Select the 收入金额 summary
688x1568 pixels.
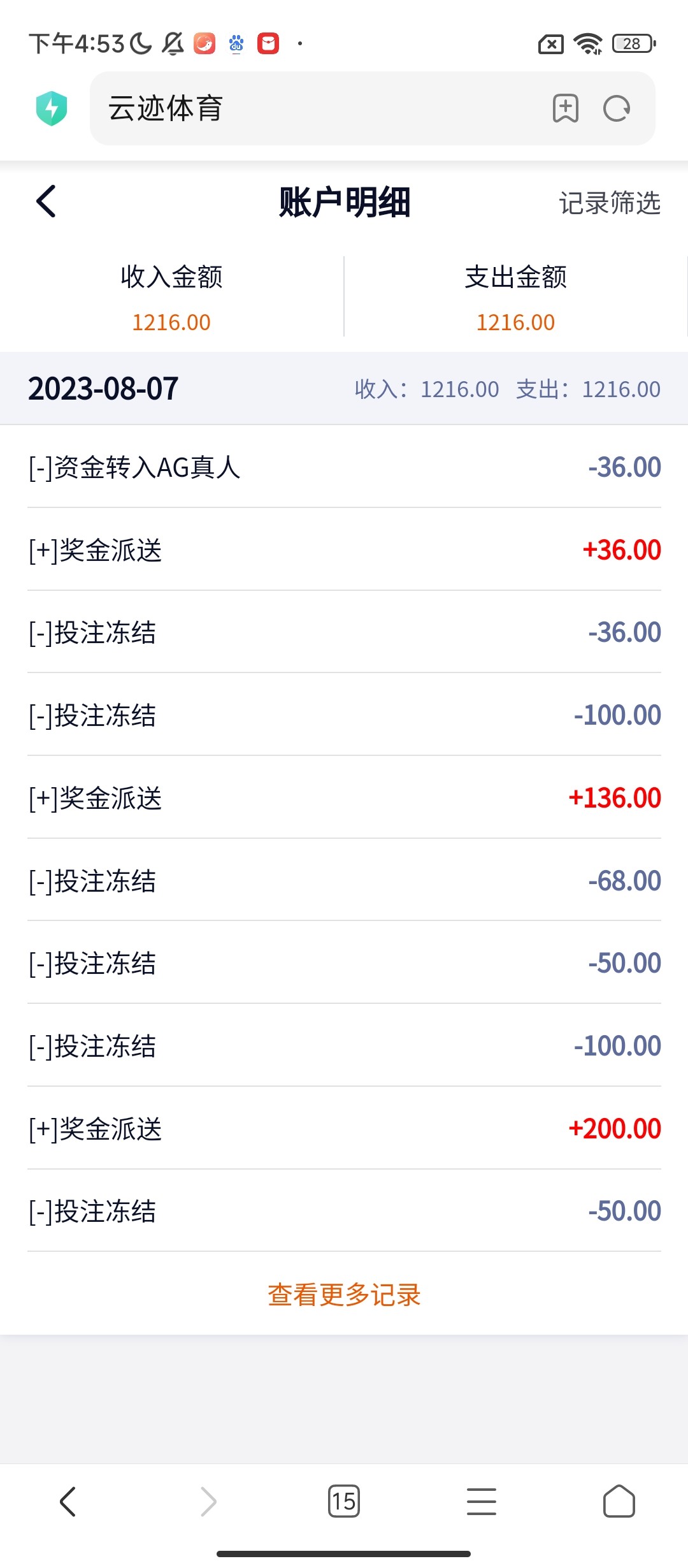click(171, 297)
